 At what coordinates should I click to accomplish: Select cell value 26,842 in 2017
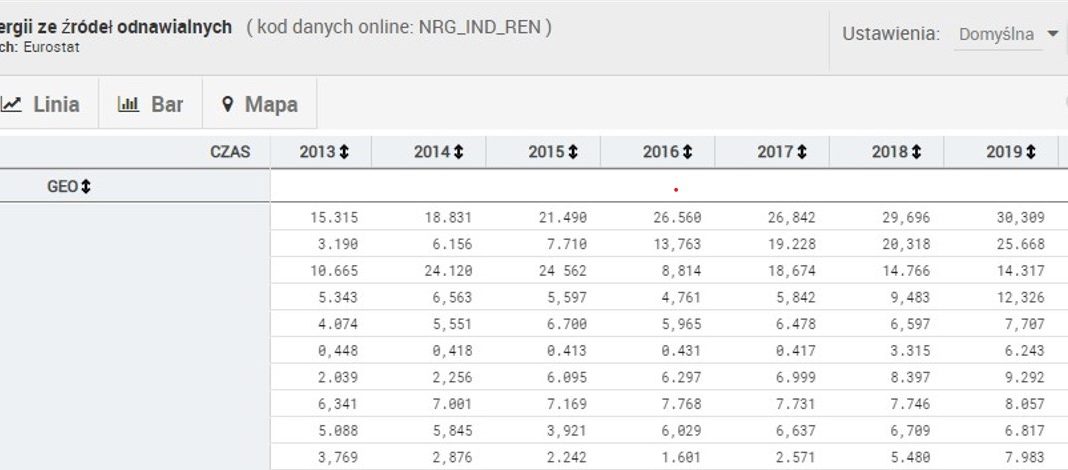791,217
